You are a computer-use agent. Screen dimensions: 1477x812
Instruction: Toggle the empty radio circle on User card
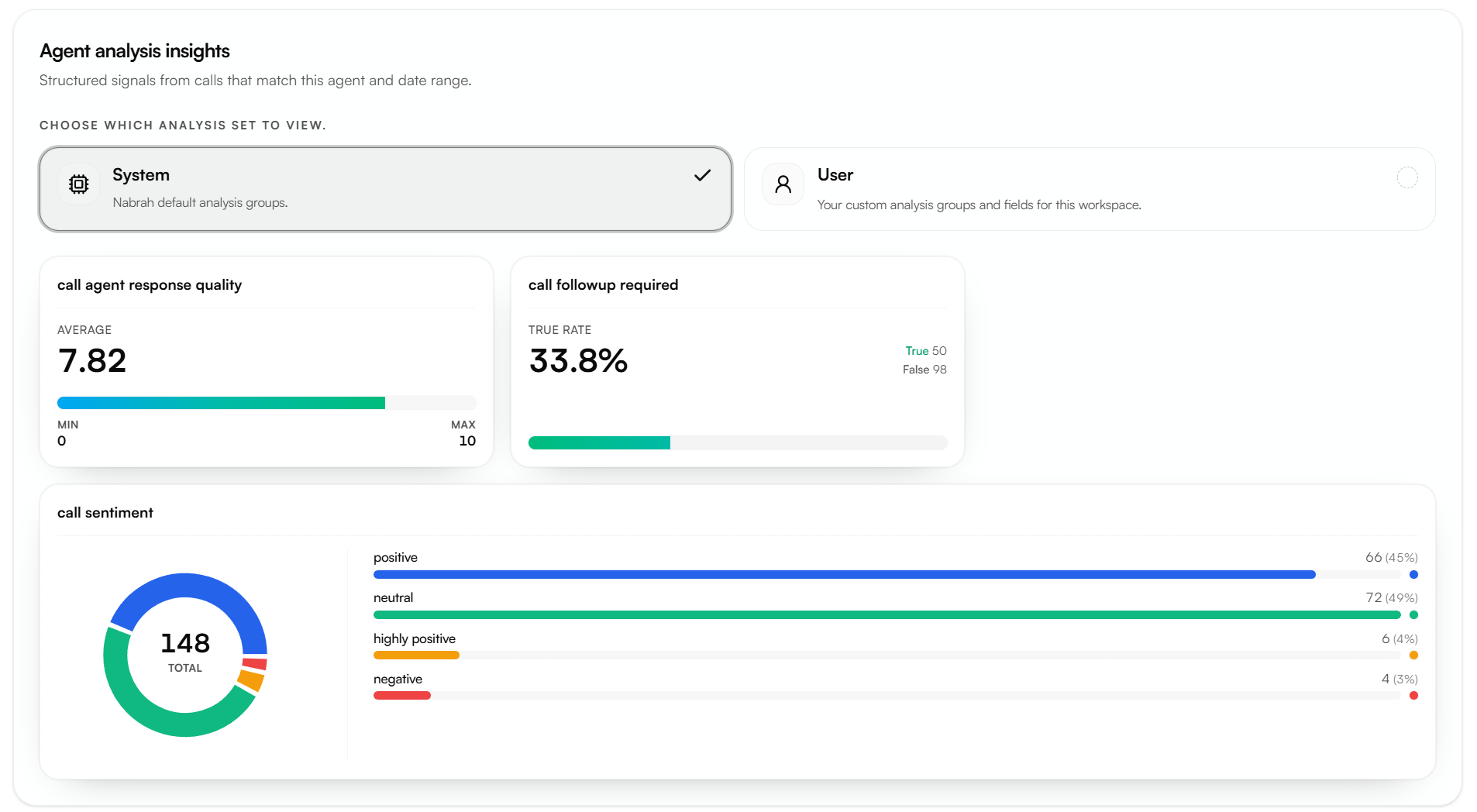tap(1407, 177)
